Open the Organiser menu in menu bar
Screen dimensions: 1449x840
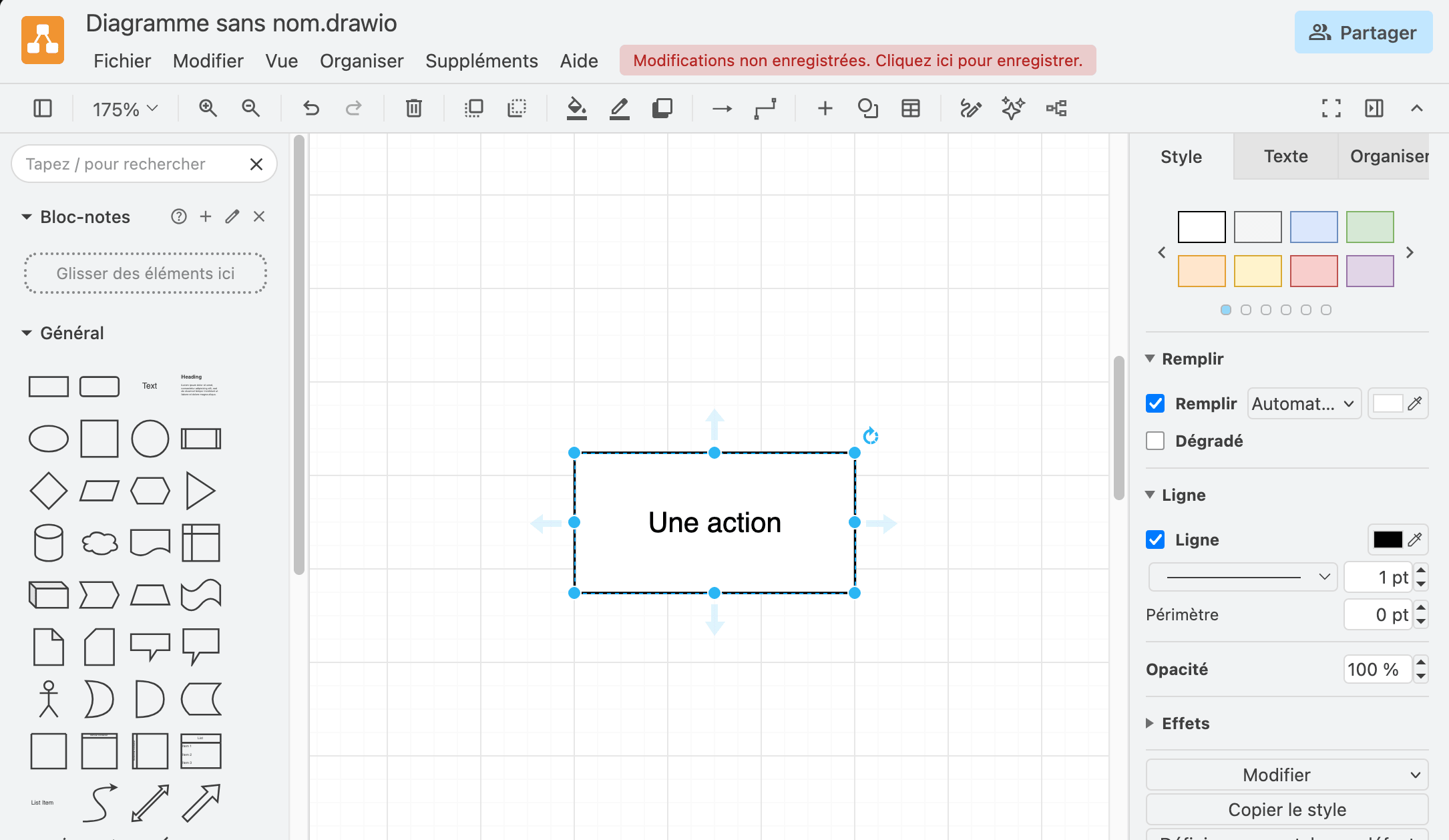pos(361,61)
